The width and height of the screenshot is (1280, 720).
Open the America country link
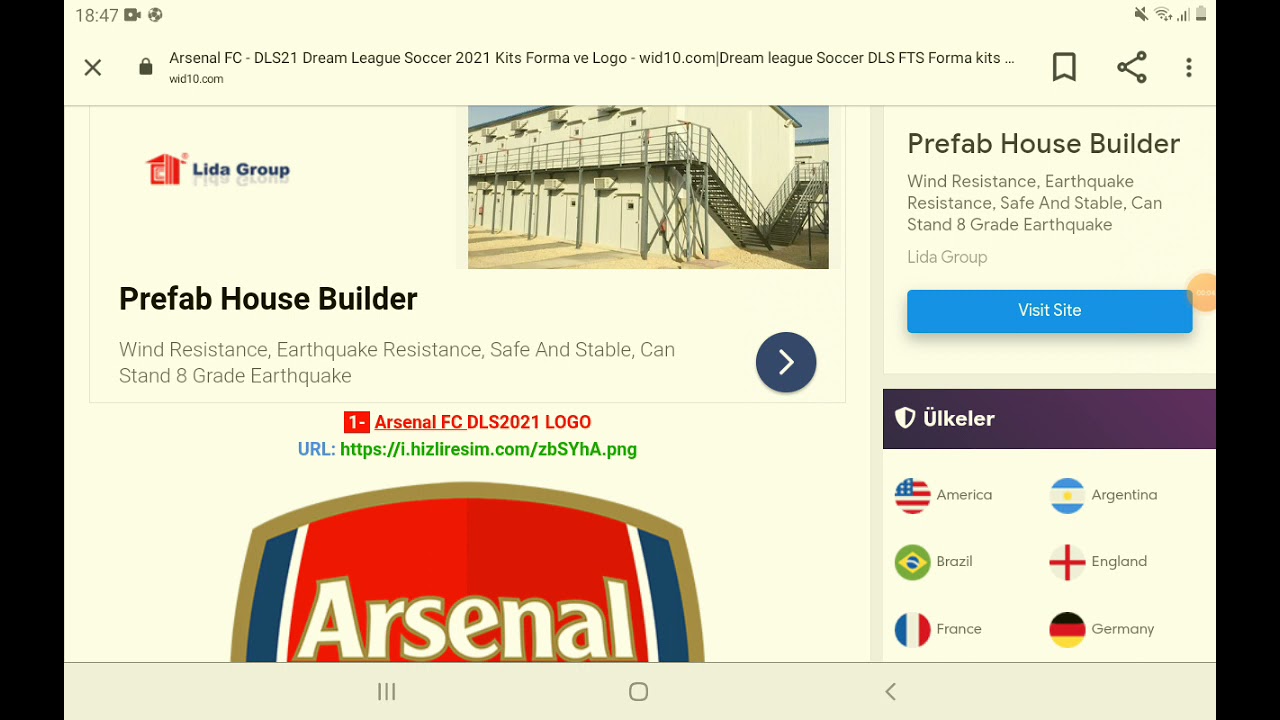coord(964,495)
